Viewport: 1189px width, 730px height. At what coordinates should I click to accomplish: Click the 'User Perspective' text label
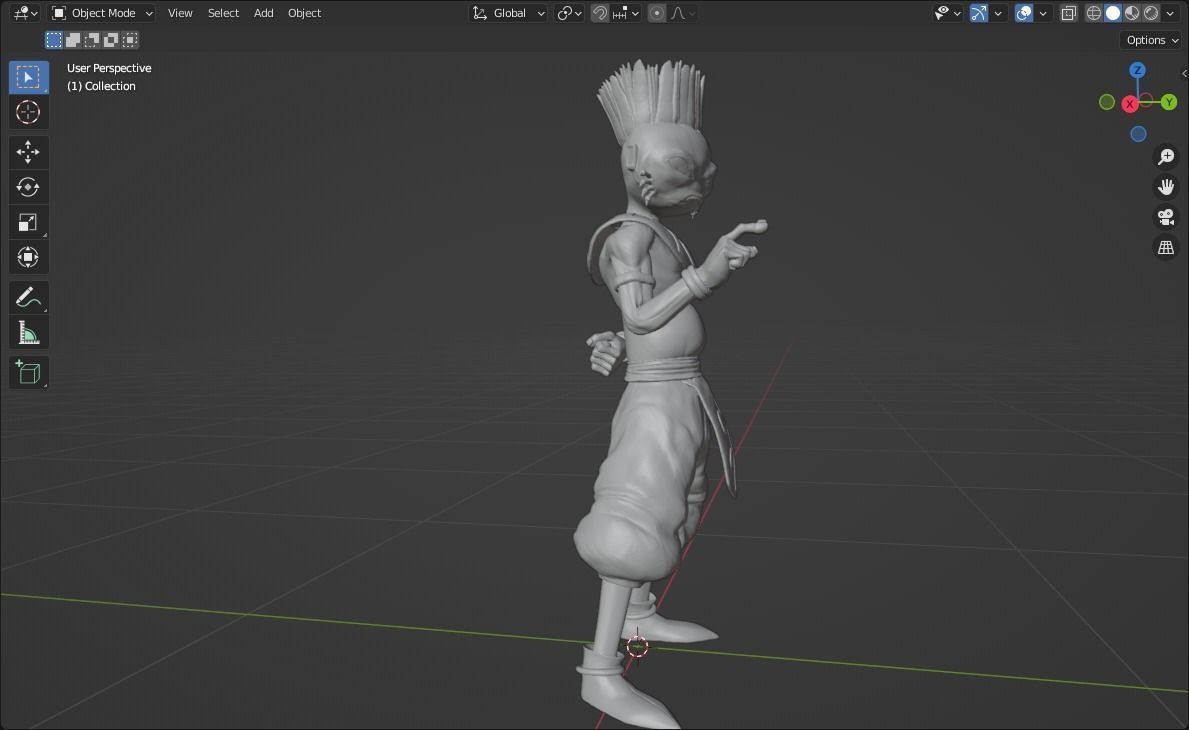(109, 68)
